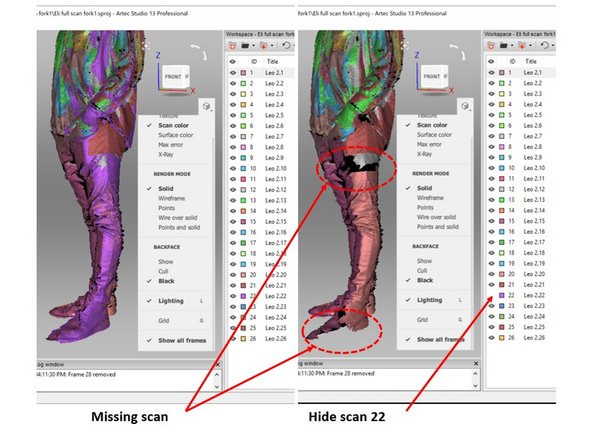The image size is (592, 444).
Task: Select Surface color in left view menu
Action: tap(175, 135)
